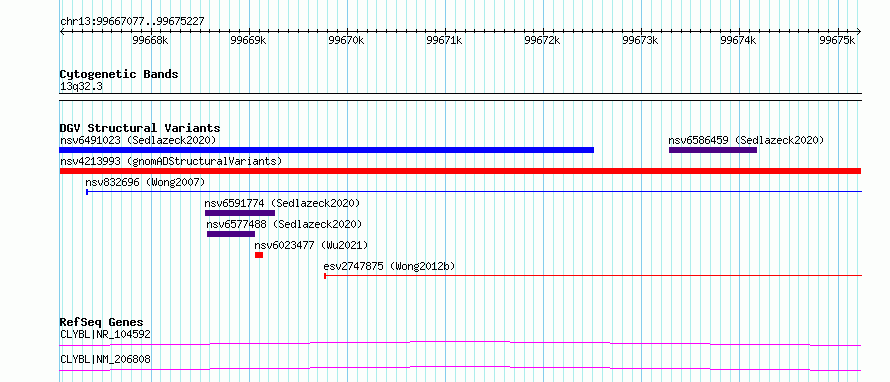Open the CLYBL|NR_104592 gene label
The width and height of the screenshot is (890, 382).
pyautogui.click(x=106, y=334)
